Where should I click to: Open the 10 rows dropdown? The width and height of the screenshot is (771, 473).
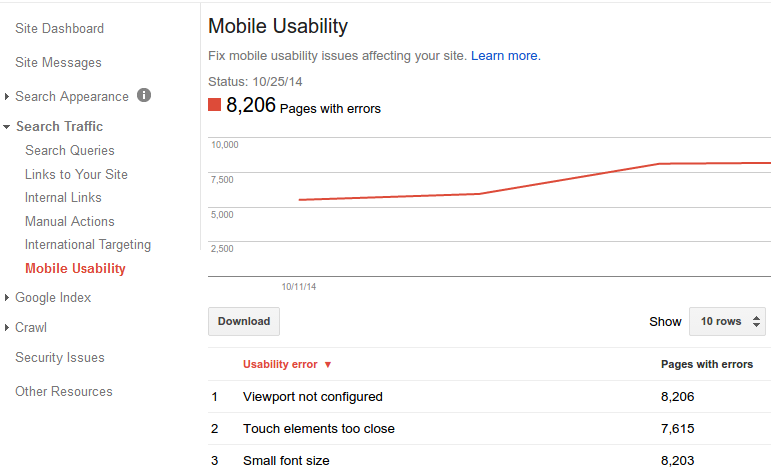point(727,322)
